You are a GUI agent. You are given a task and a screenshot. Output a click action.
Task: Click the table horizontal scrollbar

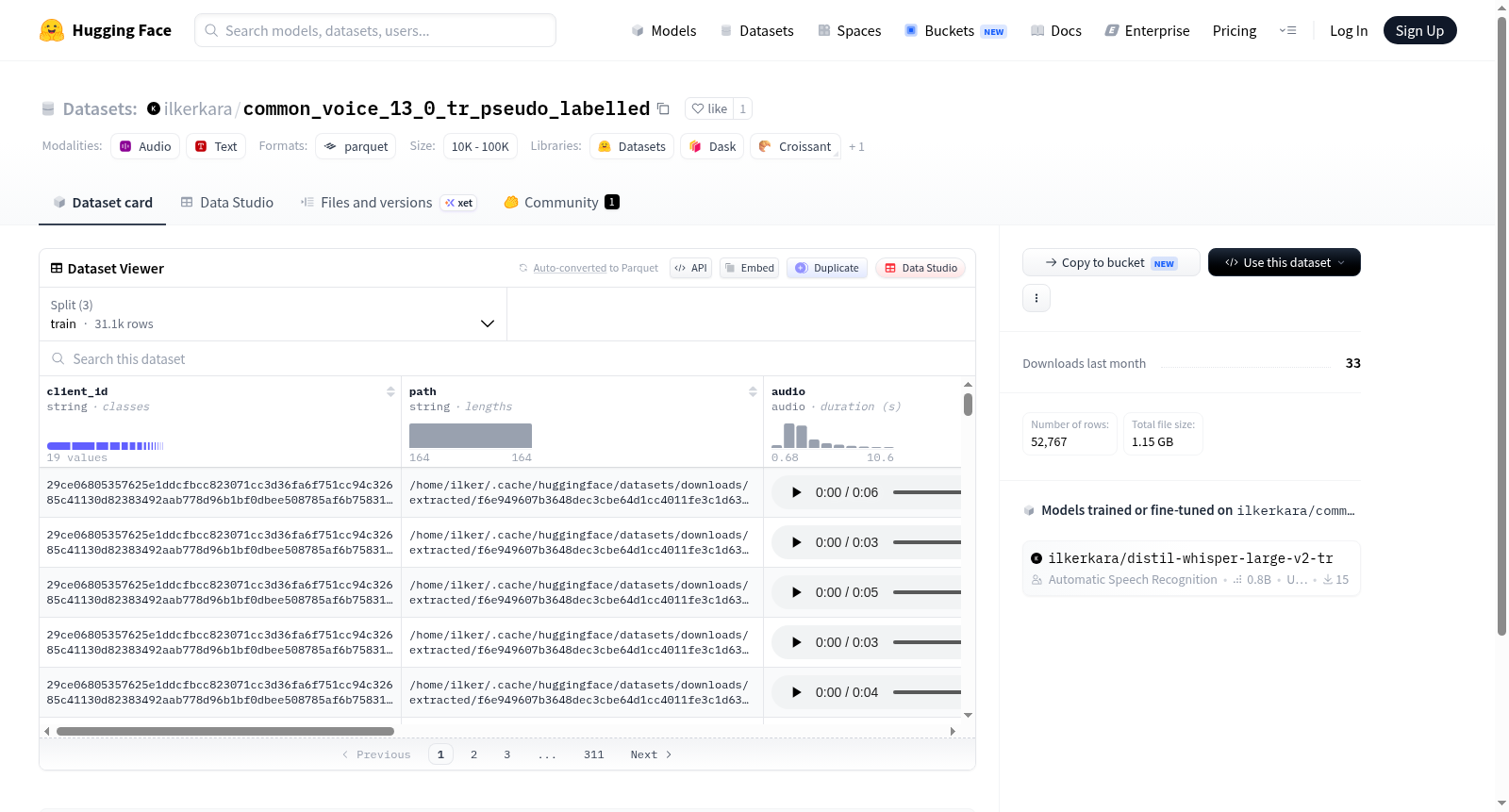tap(224, 731)
